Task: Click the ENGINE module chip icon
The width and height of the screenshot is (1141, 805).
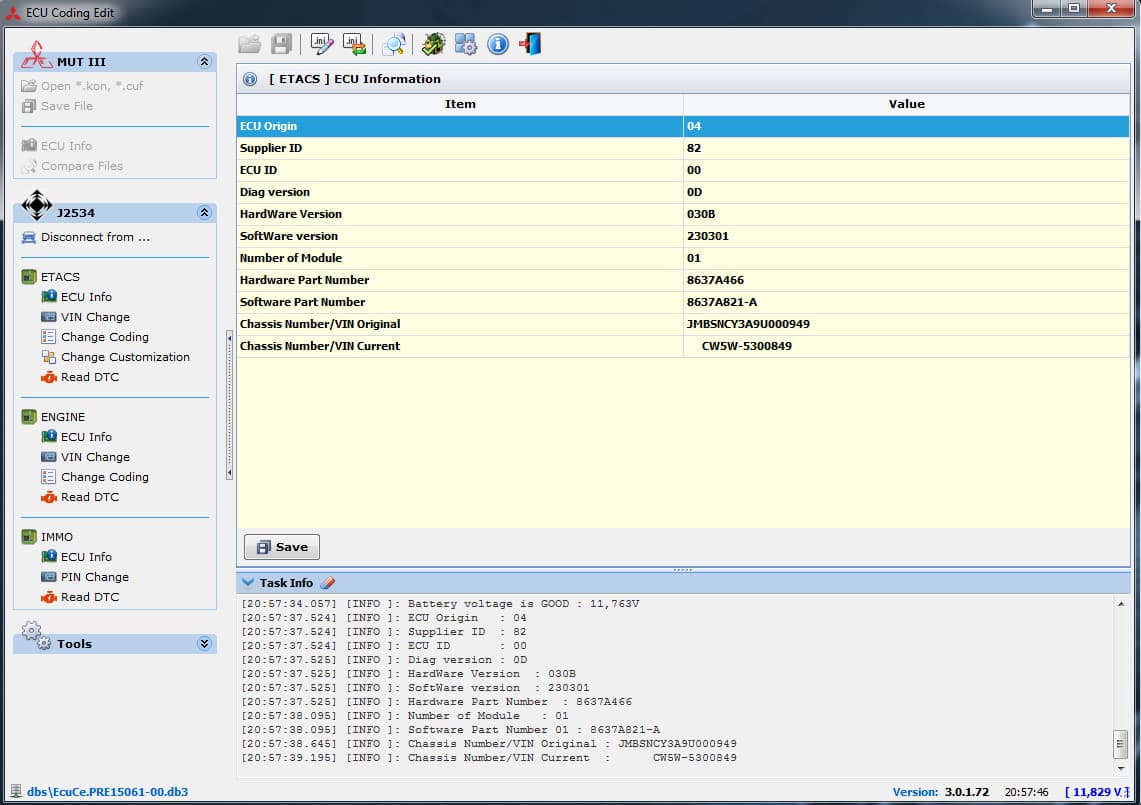Action: pos(28,417)
